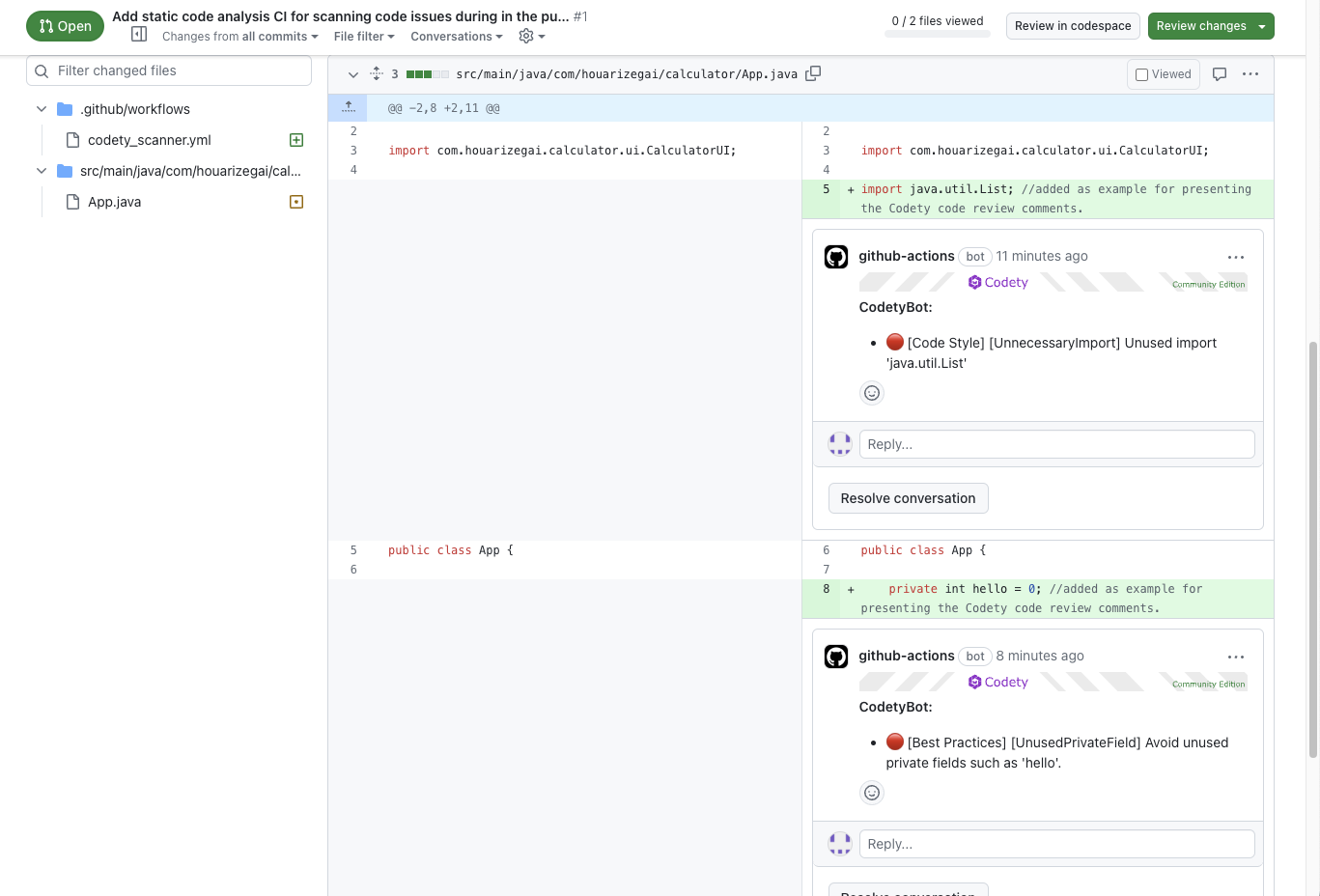Click the src/main/java/.../App.java file path
Viewport: 1320px width, 896px height.
coord(627,73)
